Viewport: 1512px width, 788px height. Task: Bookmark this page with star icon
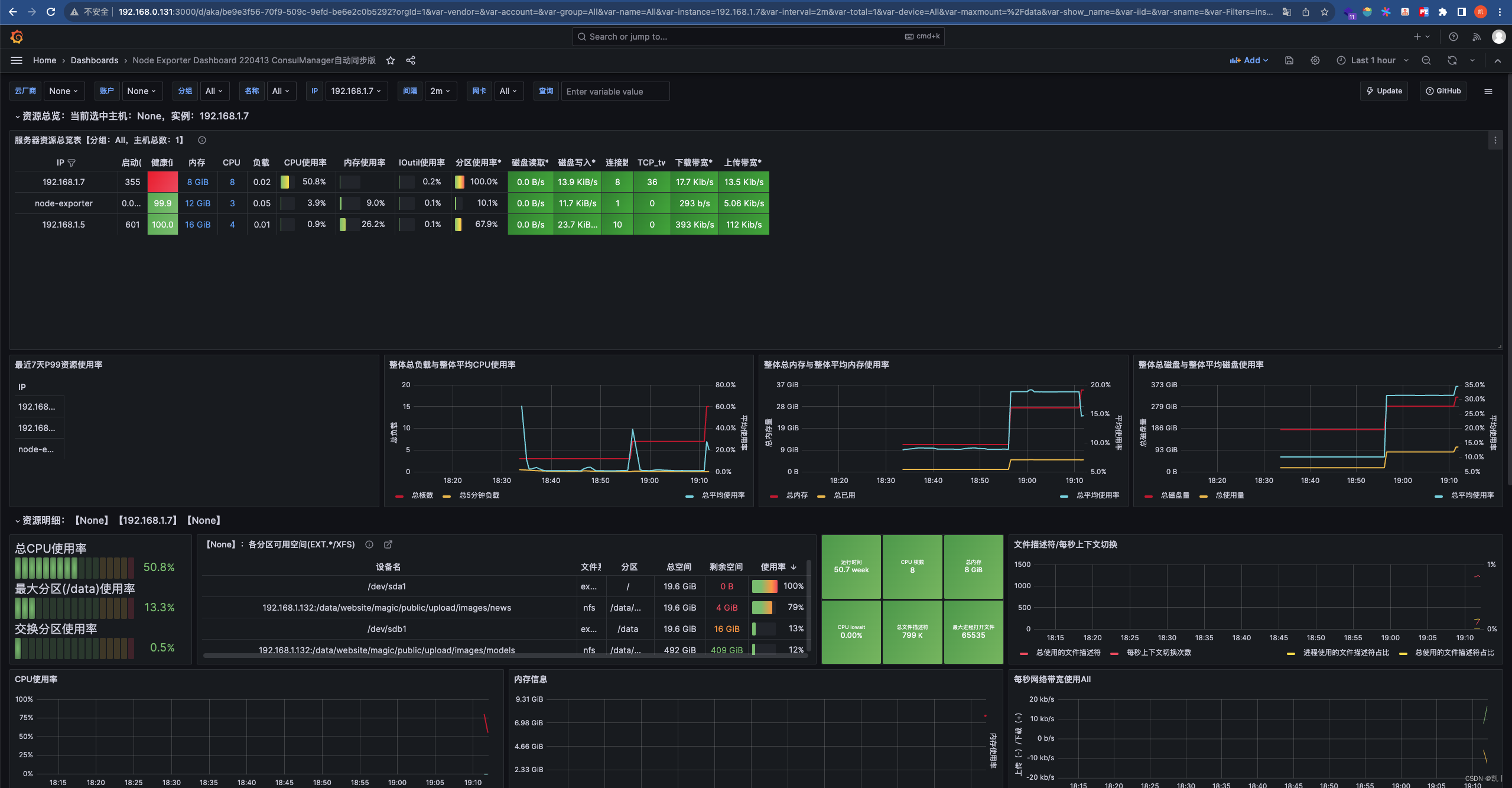pos(1325,12)
